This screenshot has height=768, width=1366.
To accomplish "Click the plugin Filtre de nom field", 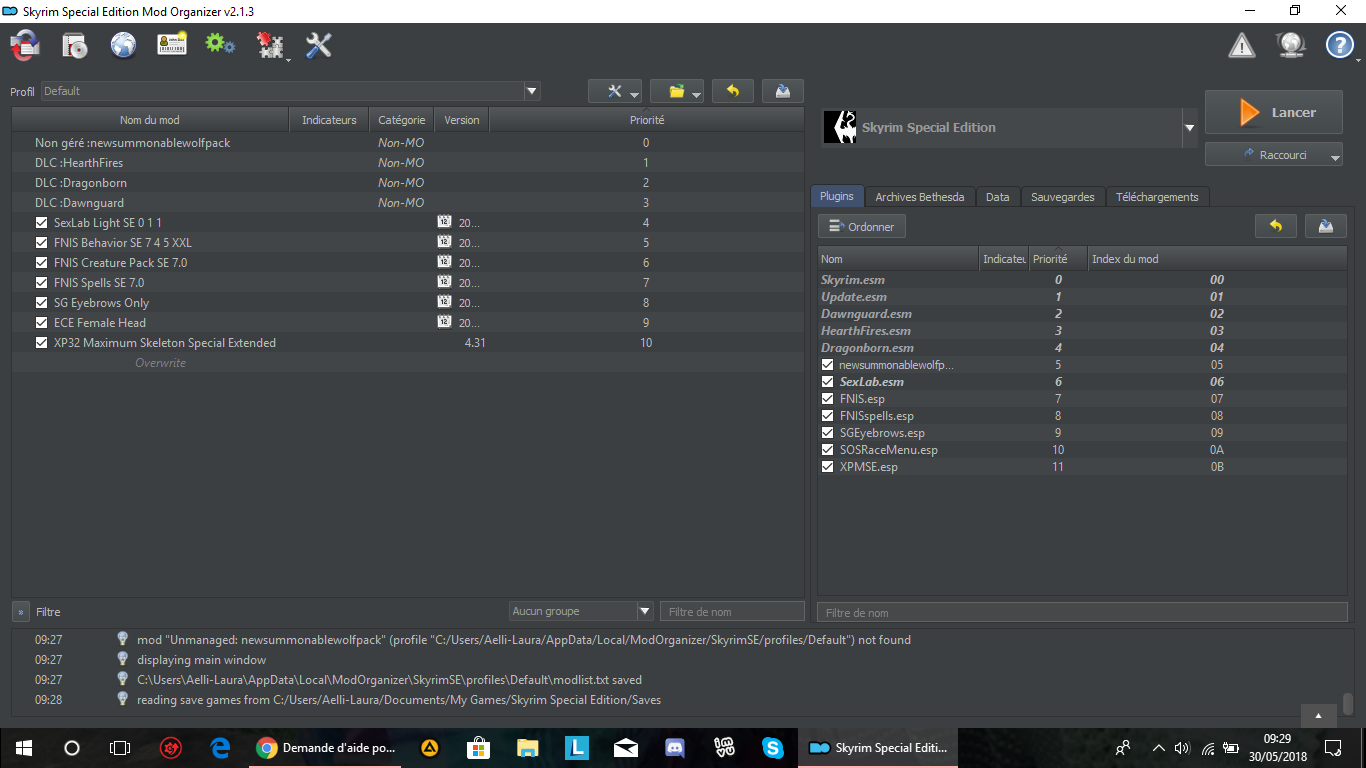I will [1082, 612].
